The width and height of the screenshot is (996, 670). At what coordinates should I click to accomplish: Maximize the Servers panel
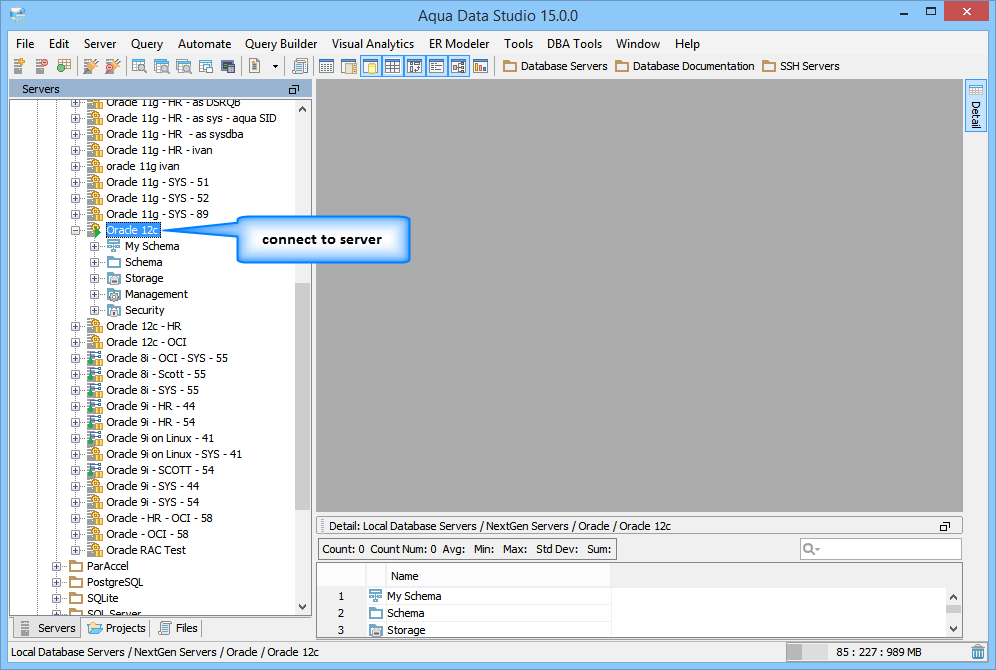click(x=293, y=90)
